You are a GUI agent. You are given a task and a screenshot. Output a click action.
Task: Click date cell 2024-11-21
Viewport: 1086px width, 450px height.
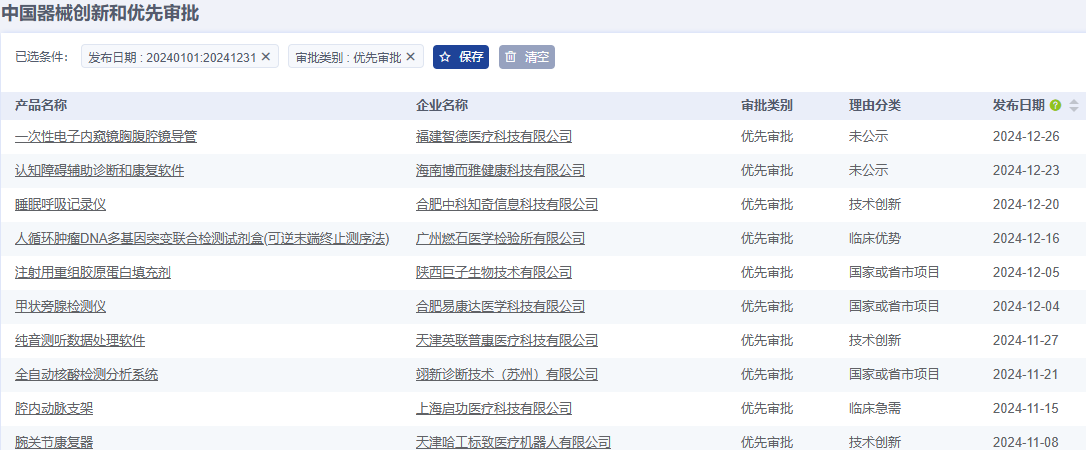click(x=1026, y=375)
